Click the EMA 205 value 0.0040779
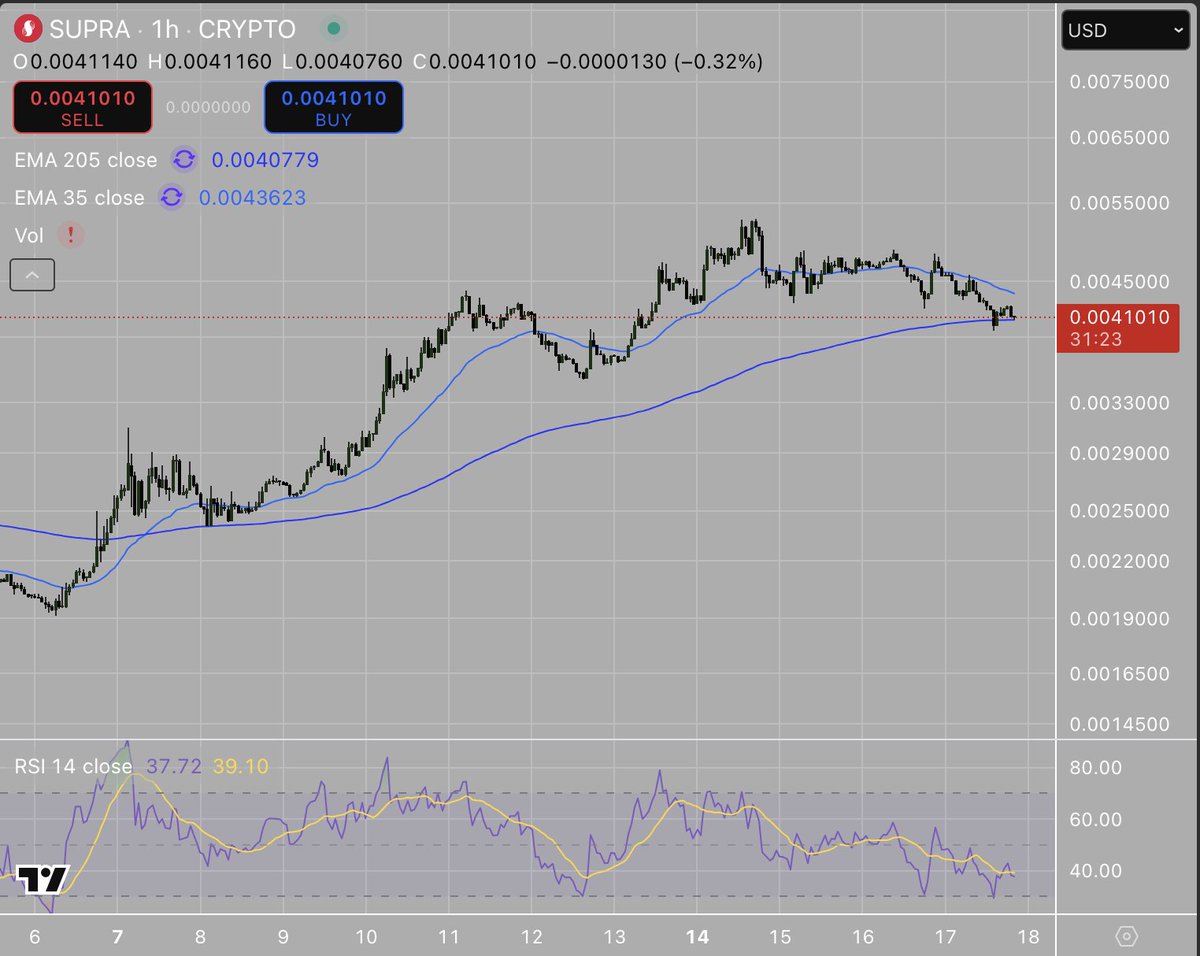Image resolution: width=1200 pixels, height=956 pixels. point(265,160)
